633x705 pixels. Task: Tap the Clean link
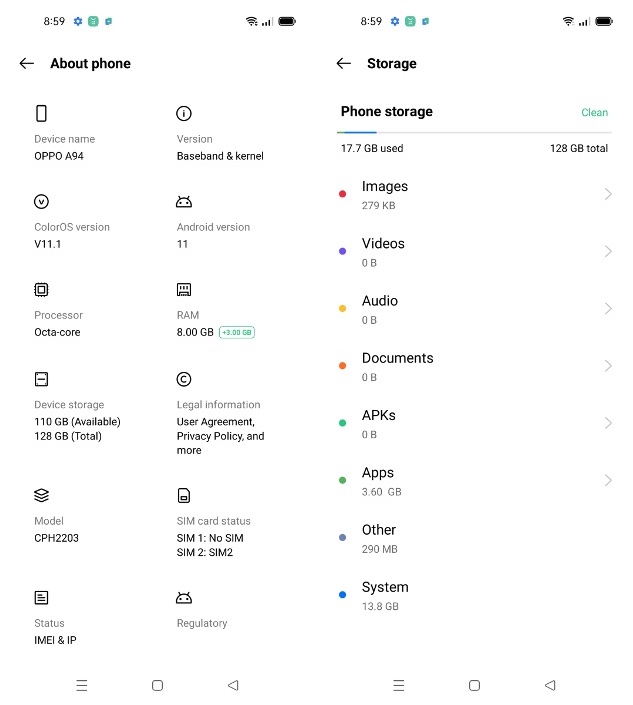[594, 112]
